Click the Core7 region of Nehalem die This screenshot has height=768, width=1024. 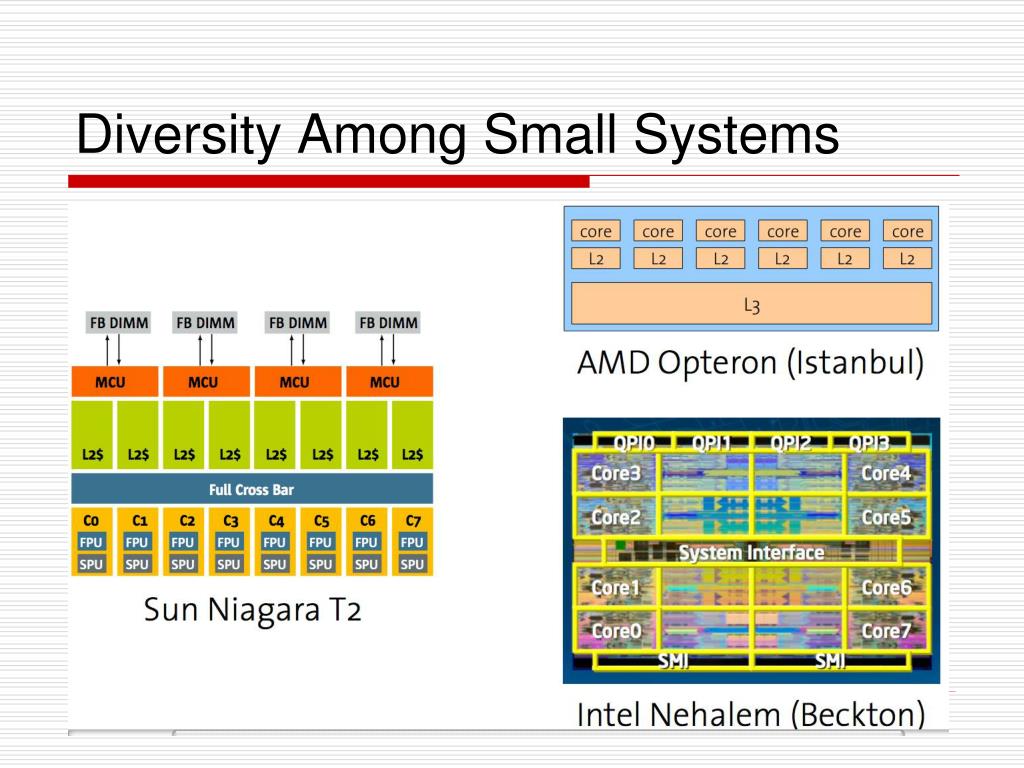[886, 630]
